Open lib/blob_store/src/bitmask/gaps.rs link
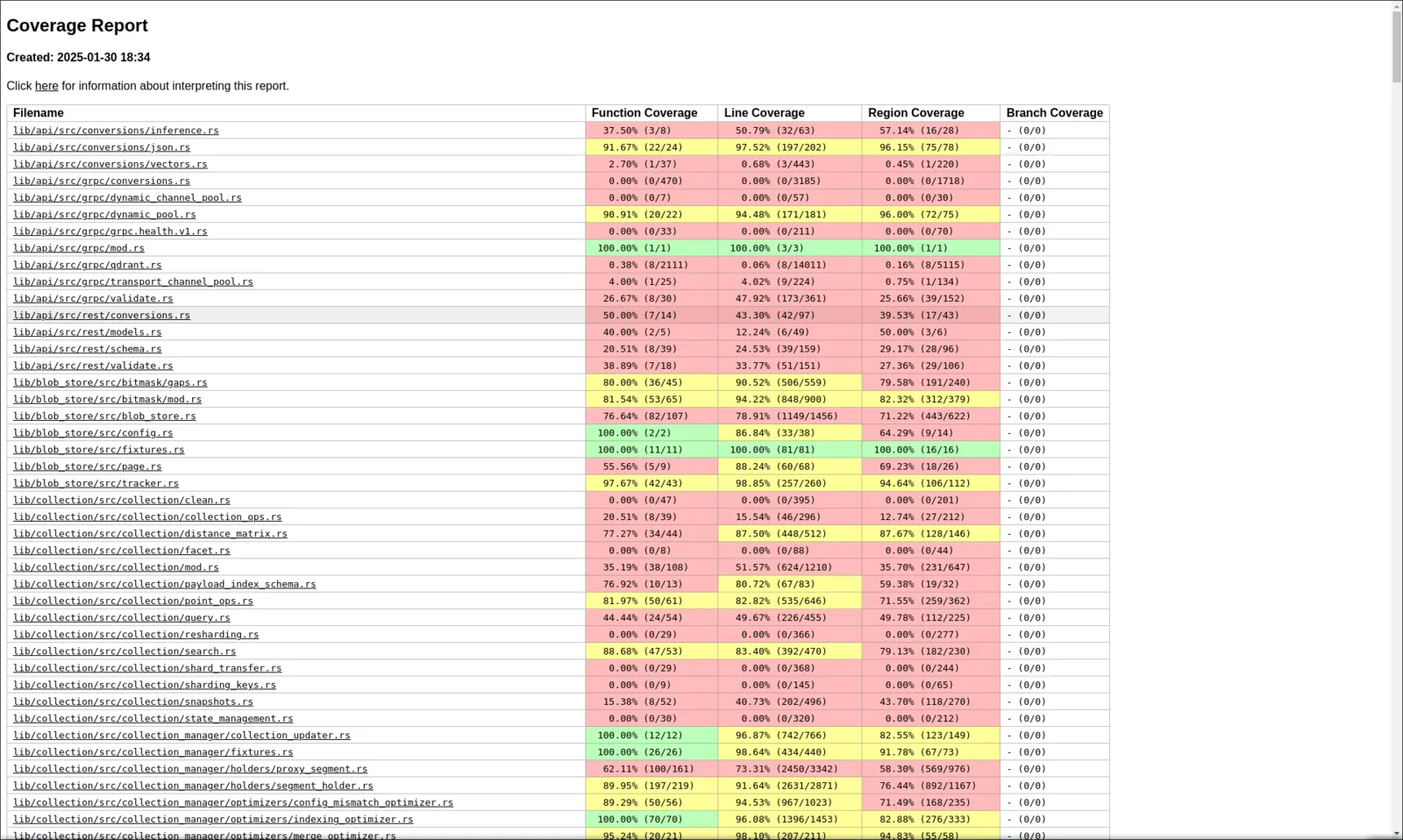 (x=110, y=383)
